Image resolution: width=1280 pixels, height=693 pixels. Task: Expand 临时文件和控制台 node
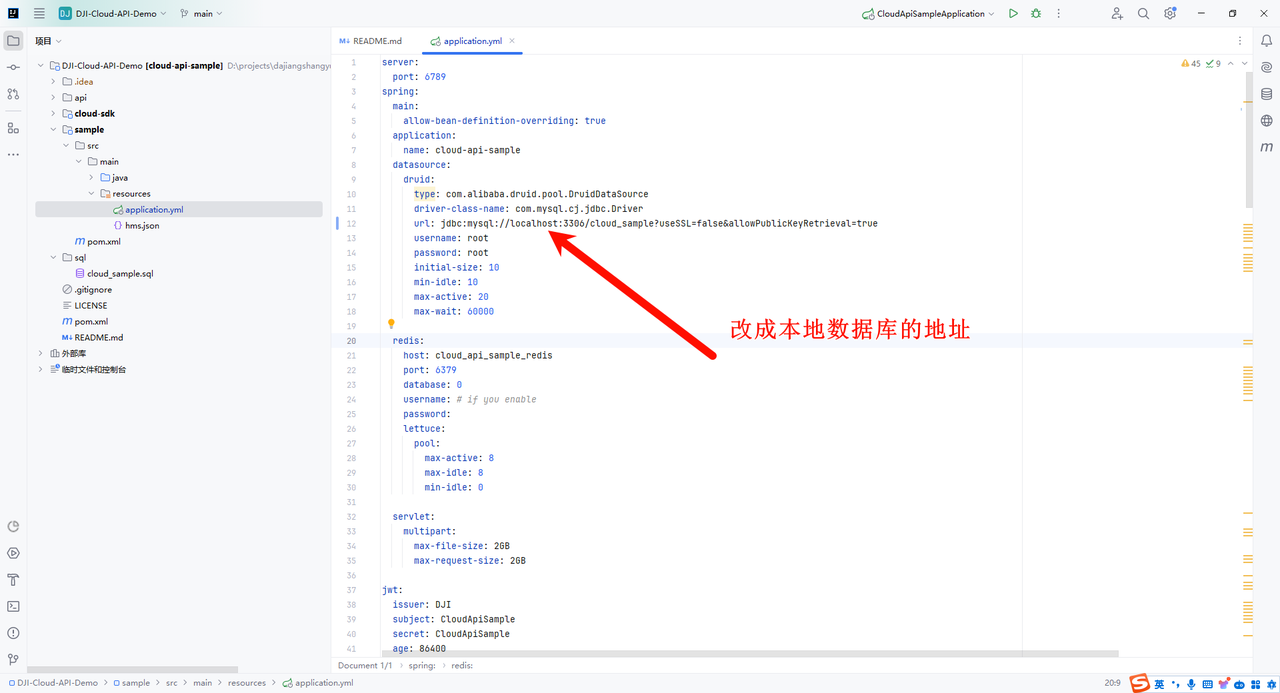click(x=41, y=370)
